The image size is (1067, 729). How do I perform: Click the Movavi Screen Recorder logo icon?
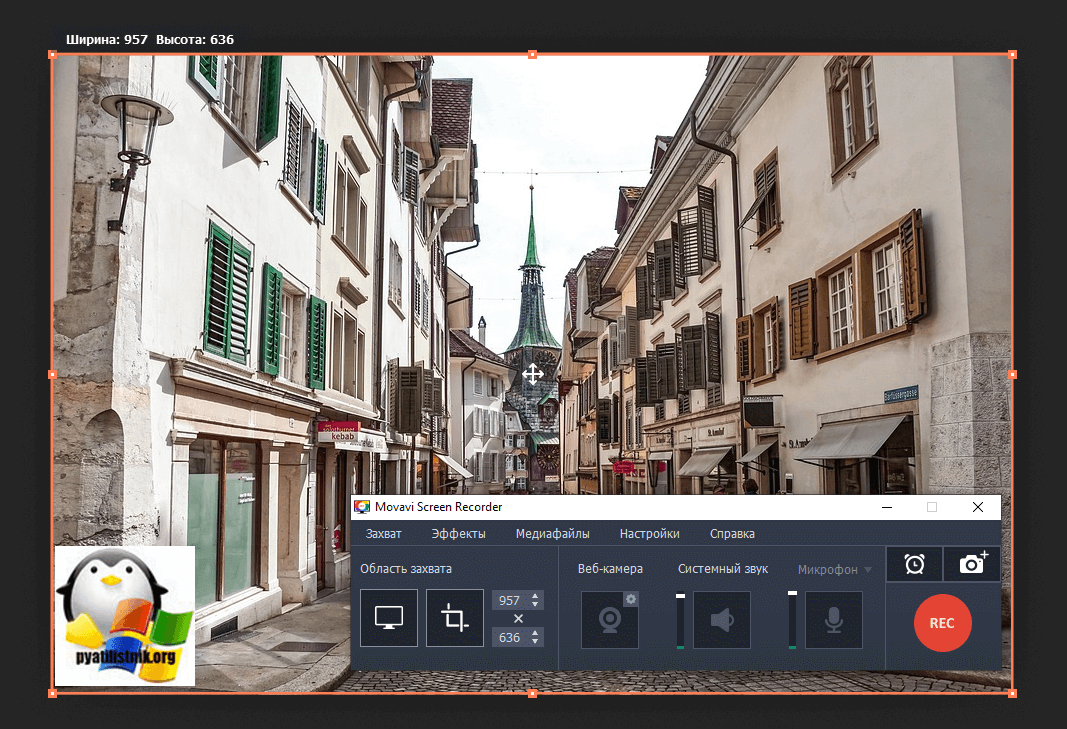361,507
